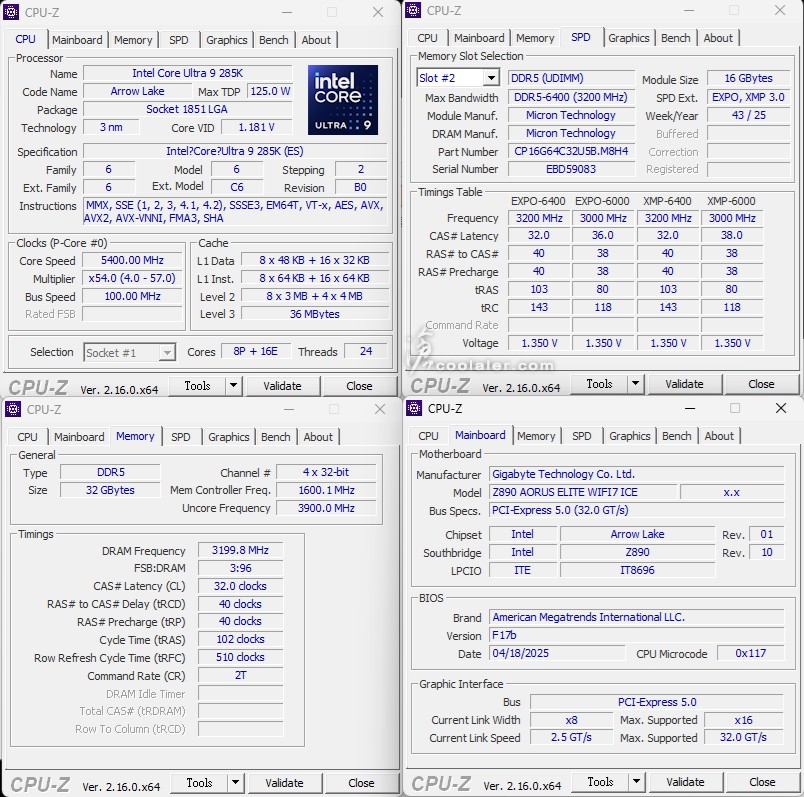Click the 'CP16G64C32U5B.M8H4' part number field
This screenshot has height=797, width=804.
pyautogui.click(x=571, y=151)
